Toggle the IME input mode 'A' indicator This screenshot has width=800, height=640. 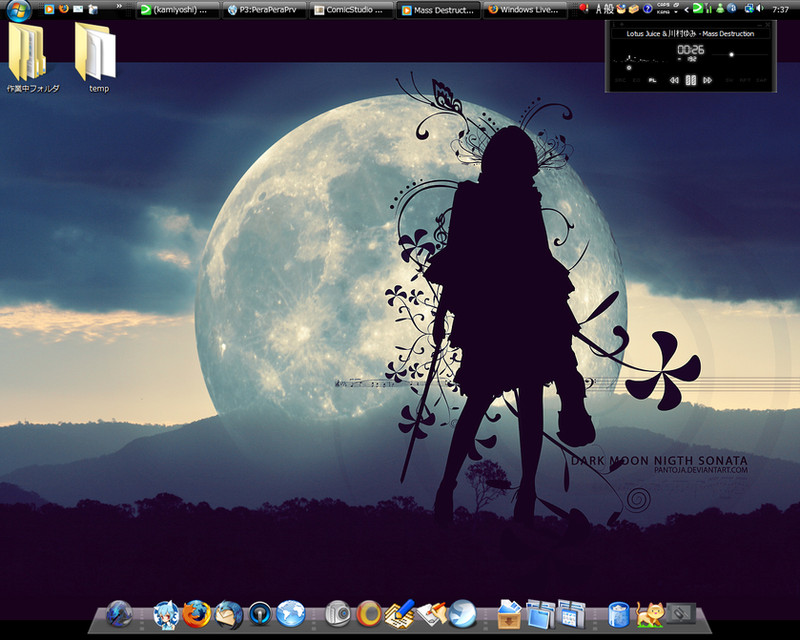pos(599,10)
